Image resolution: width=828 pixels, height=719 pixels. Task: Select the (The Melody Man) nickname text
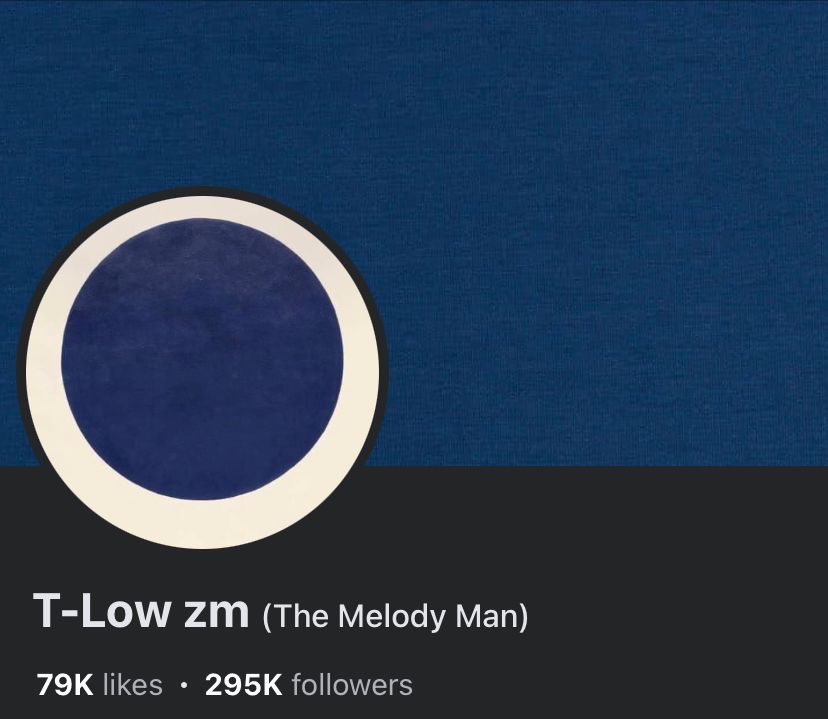coord(395,616)
